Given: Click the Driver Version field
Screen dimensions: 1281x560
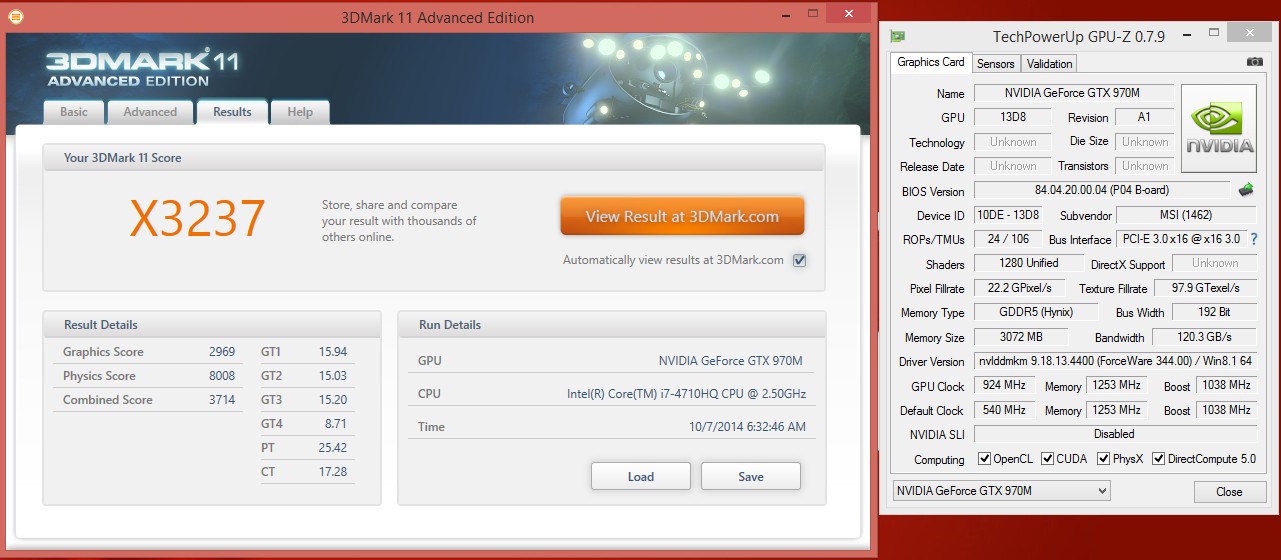Looking at the screenshot, I should tap(1115, 361).
